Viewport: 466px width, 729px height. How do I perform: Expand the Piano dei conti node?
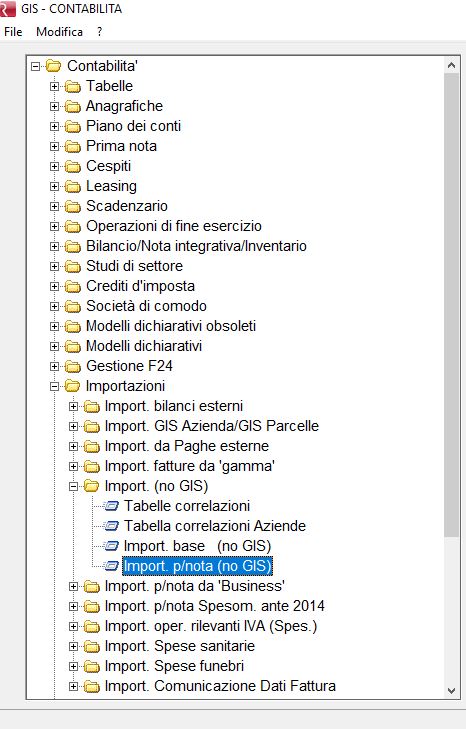(x=54, y=126)
